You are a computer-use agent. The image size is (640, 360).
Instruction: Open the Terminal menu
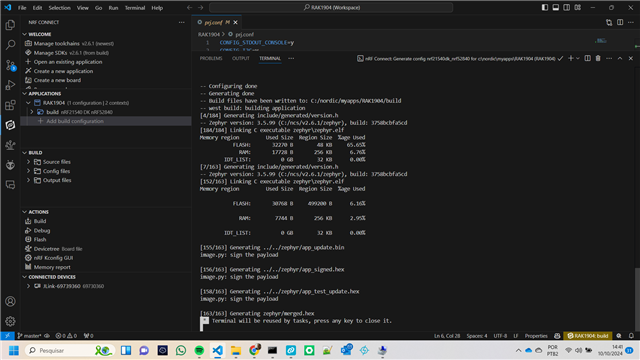tap(135, 8)
